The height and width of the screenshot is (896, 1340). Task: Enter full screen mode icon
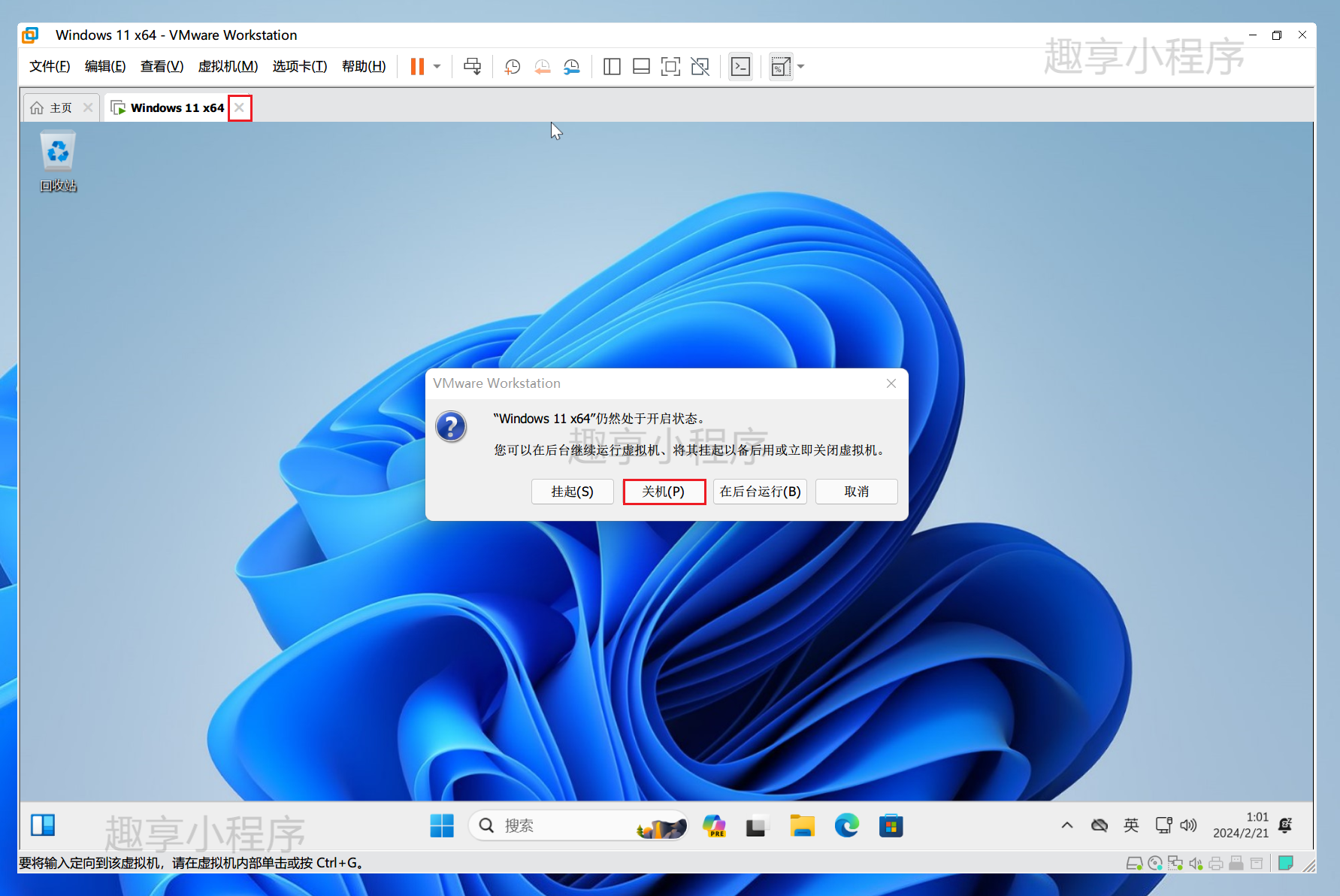click(x=670, y=67)
